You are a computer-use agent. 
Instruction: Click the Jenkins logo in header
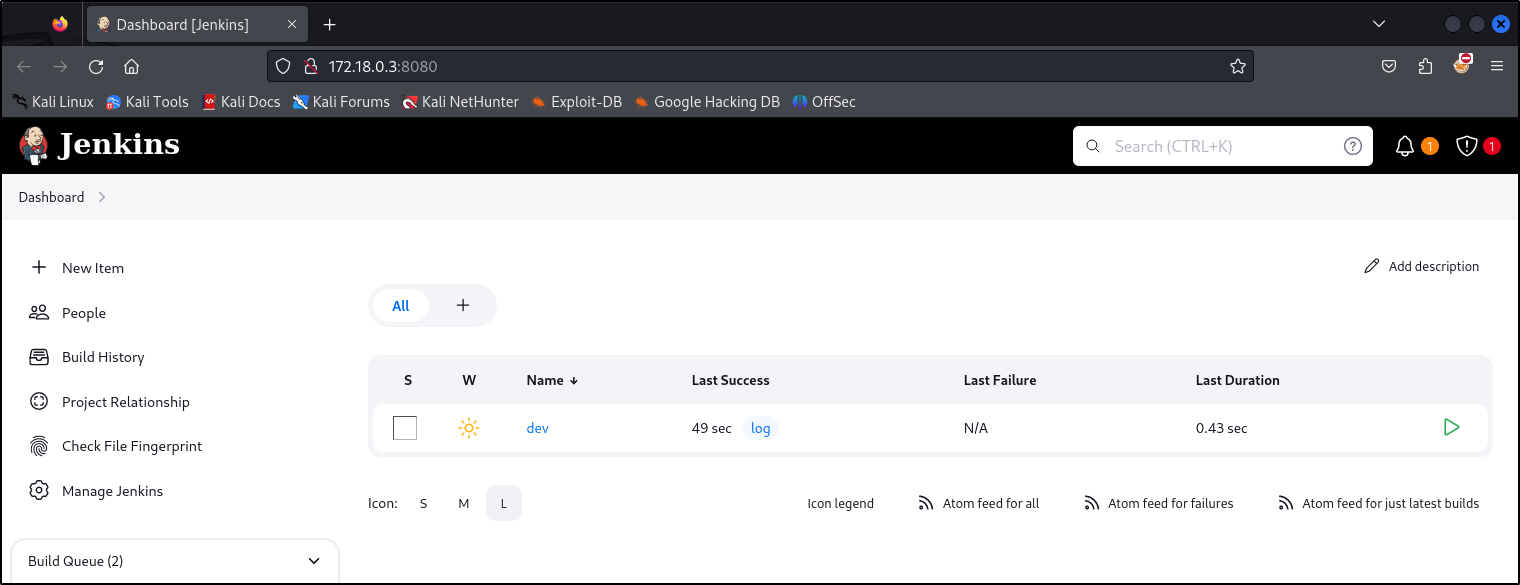(x=99, y=146)
